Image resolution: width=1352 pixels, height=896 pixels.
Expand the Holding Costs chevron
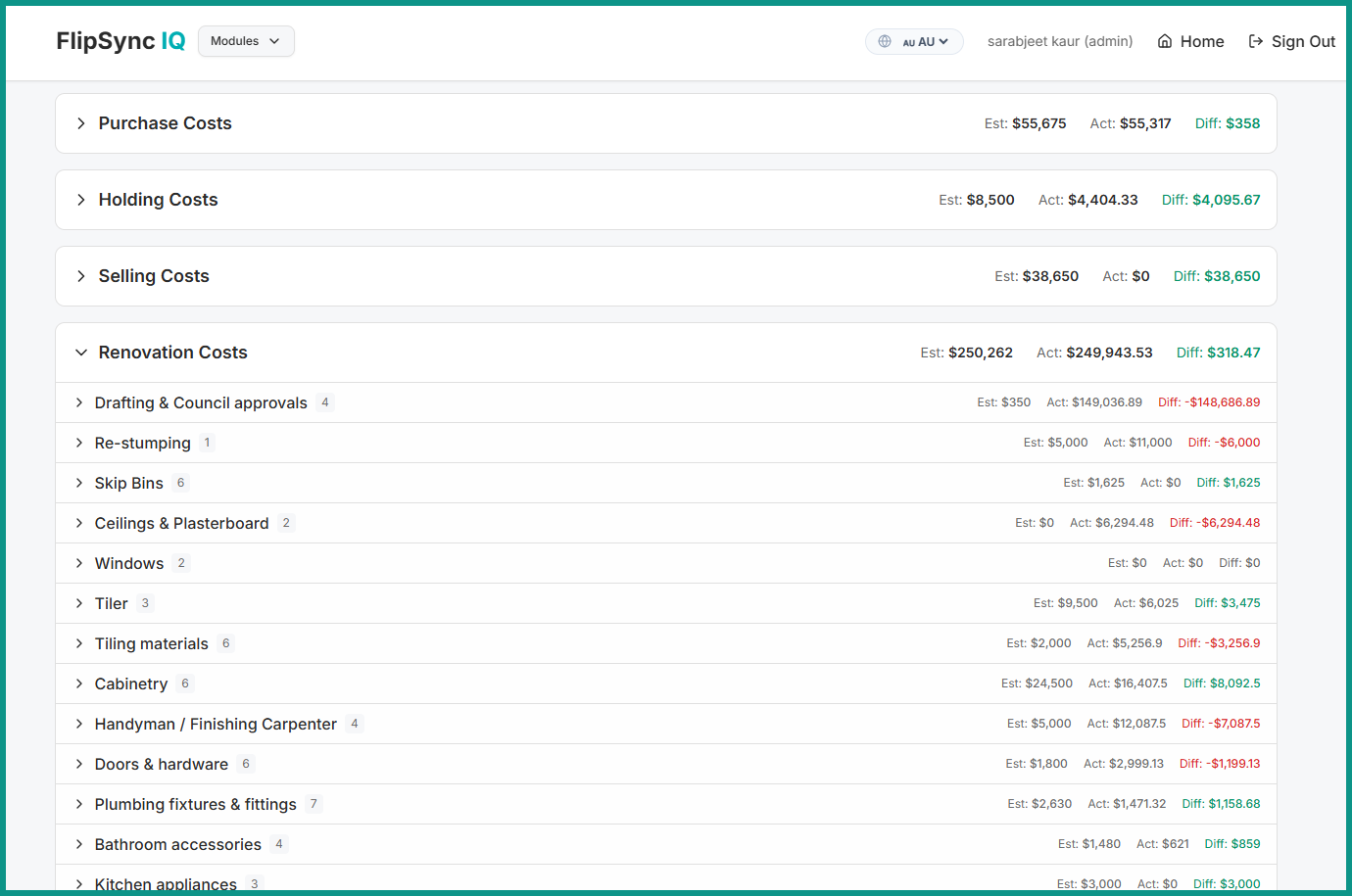81,200
